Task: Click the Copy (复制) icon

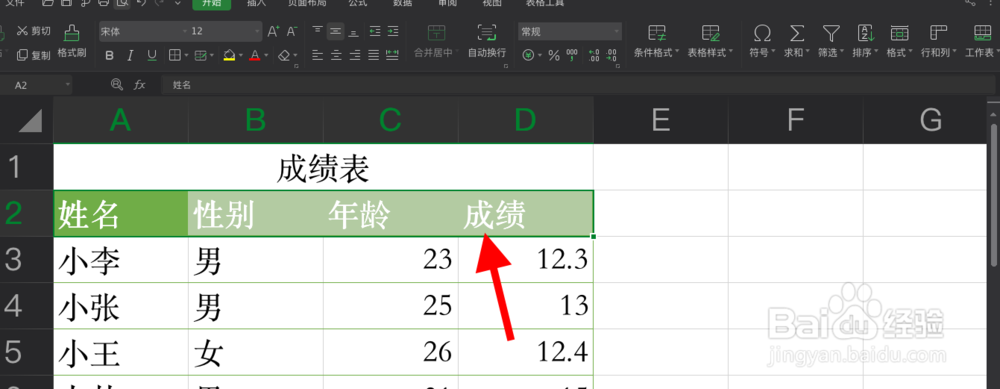Action: click(22, 55)
